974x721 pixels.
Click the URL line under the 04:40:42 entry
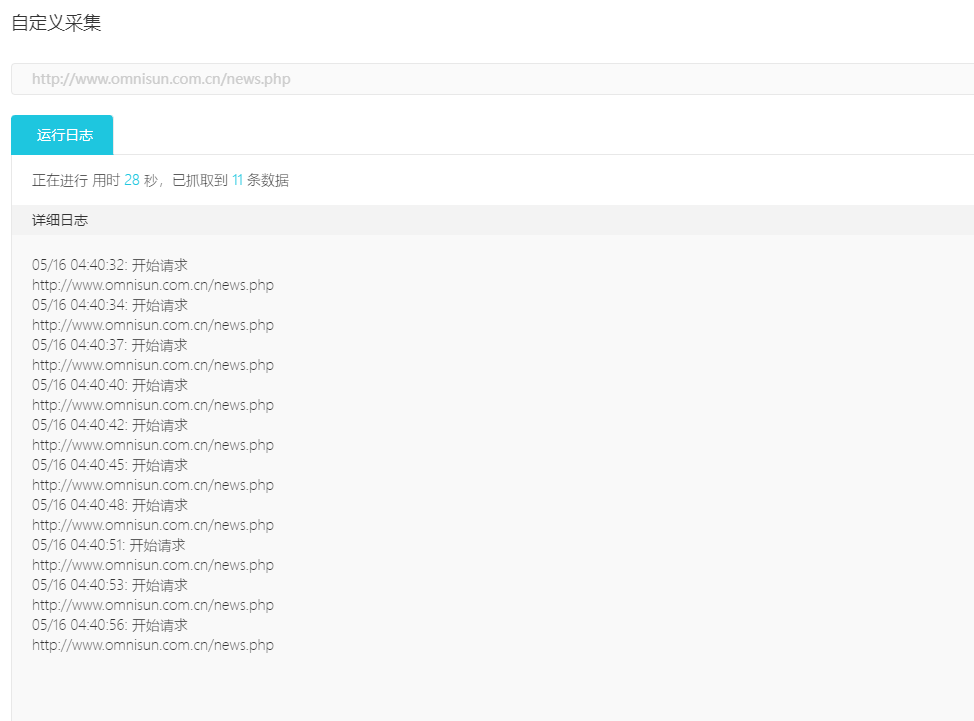coord(153,445)
